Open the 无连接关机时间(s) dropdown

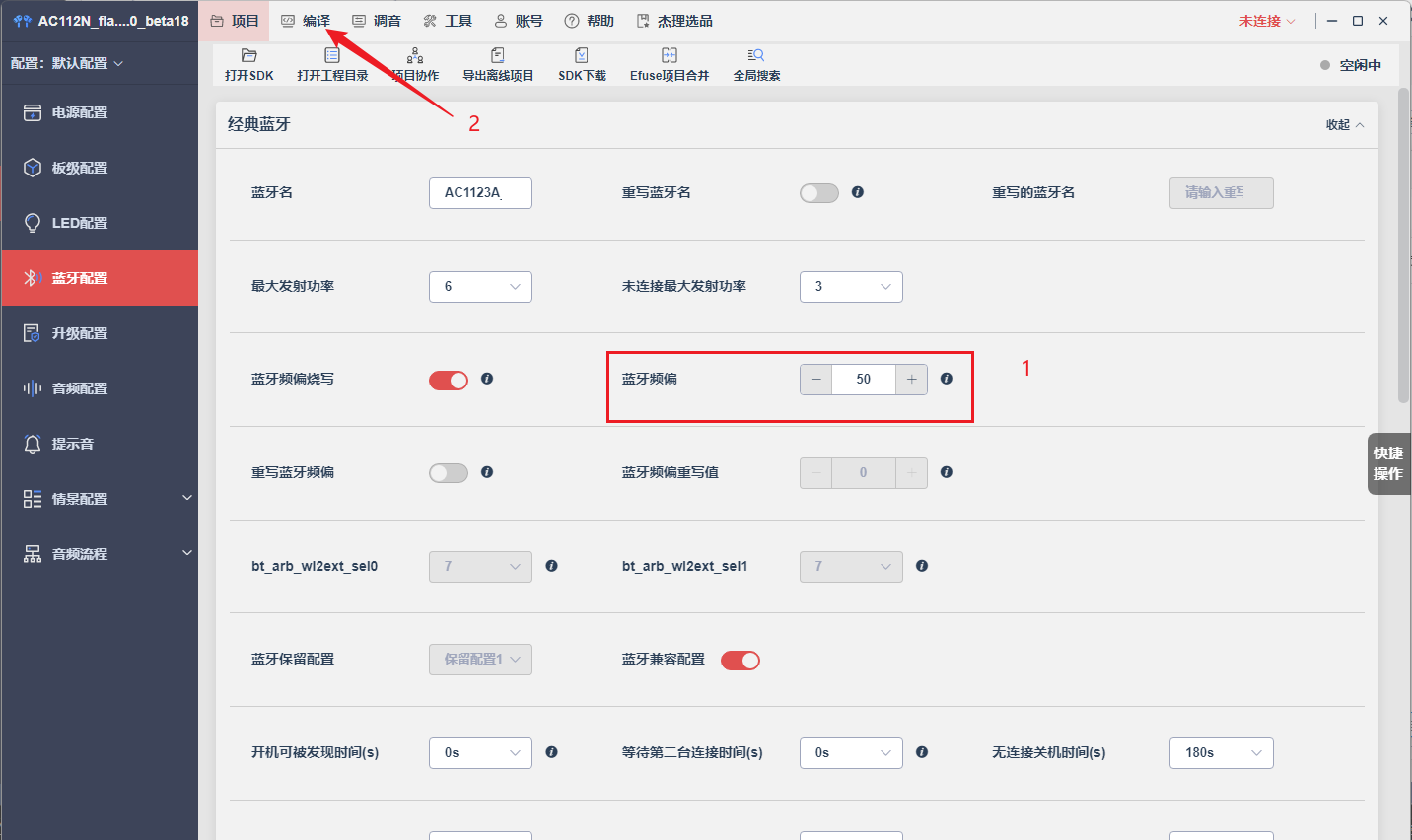pyautogui.click(x=1222, y=753)
